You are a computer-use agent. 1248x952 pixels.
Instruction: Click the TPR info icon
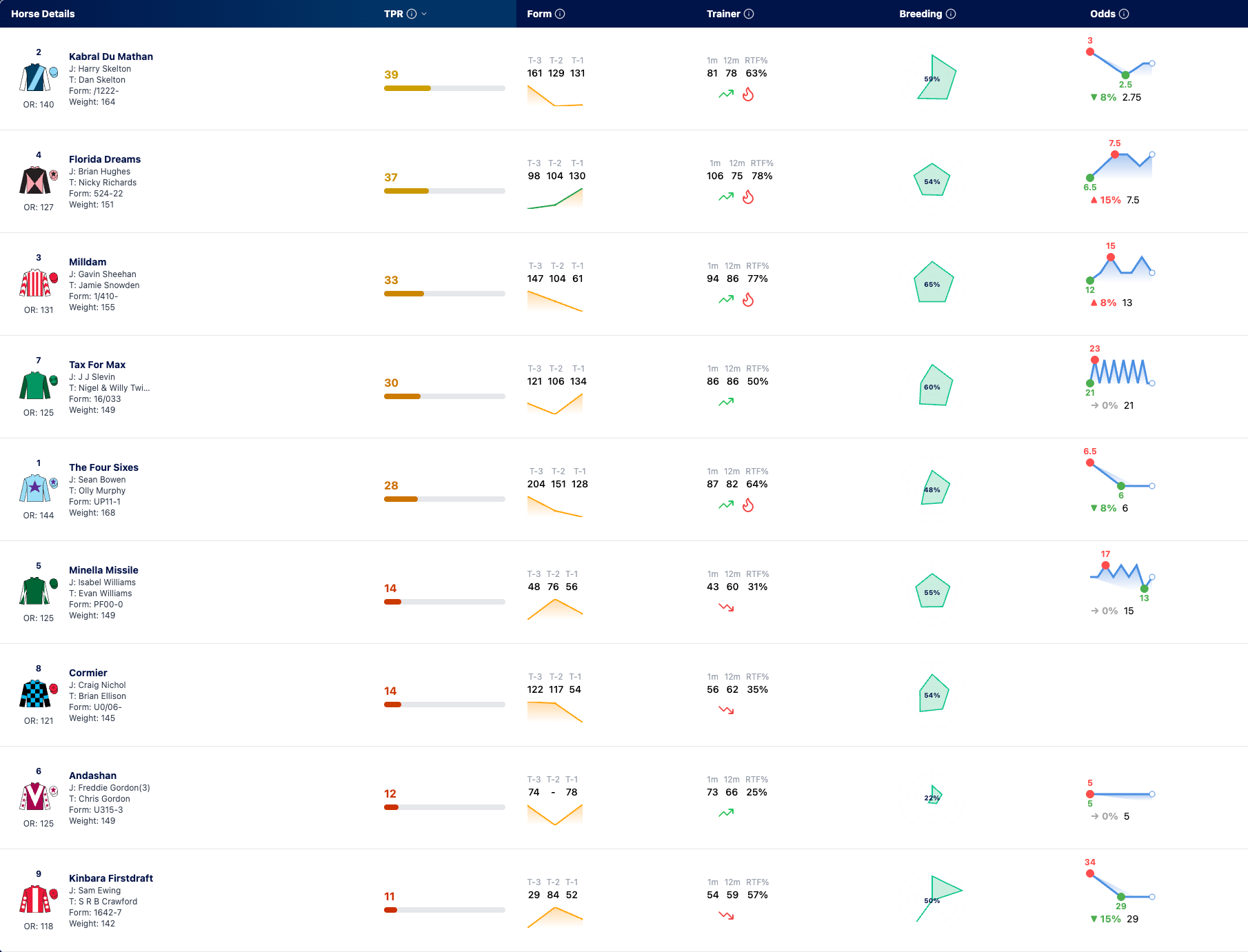point(412,14)
